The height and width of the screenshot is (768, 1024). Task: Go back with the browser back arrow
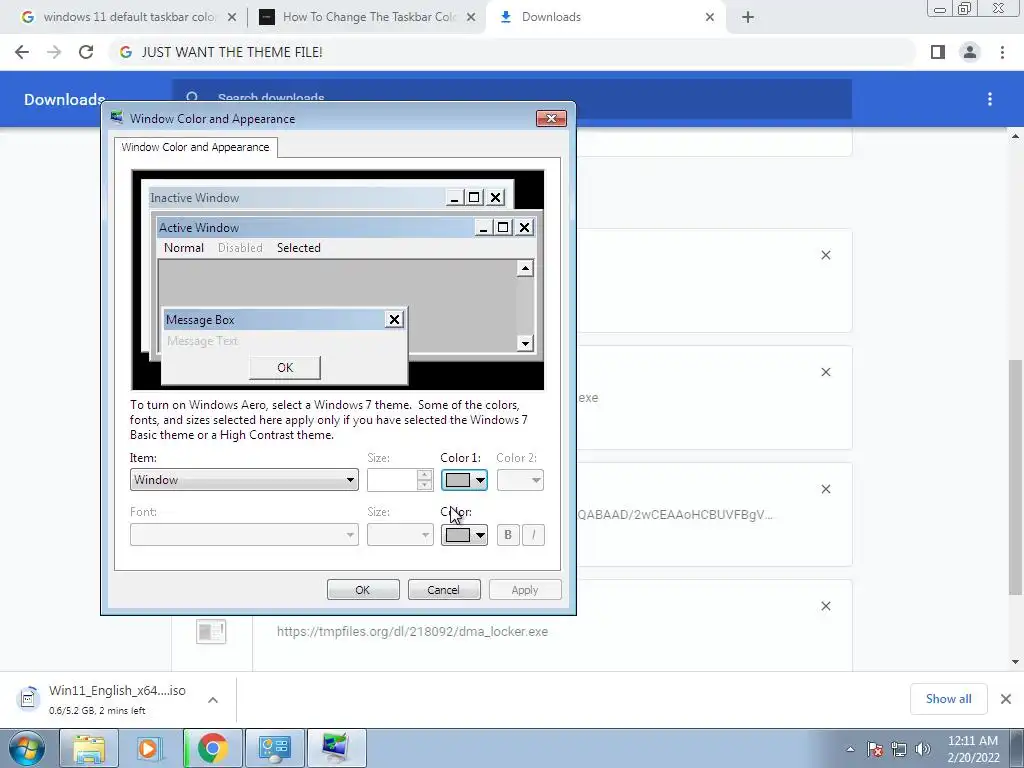[x=22, y=52]
